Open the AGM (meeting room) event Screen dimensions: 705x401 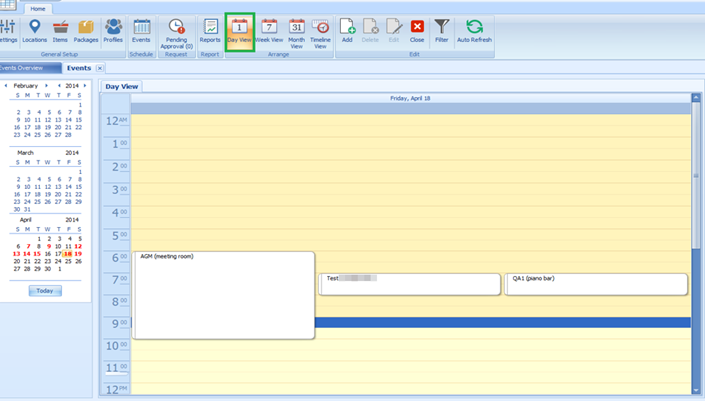click(x=223, y=295)
